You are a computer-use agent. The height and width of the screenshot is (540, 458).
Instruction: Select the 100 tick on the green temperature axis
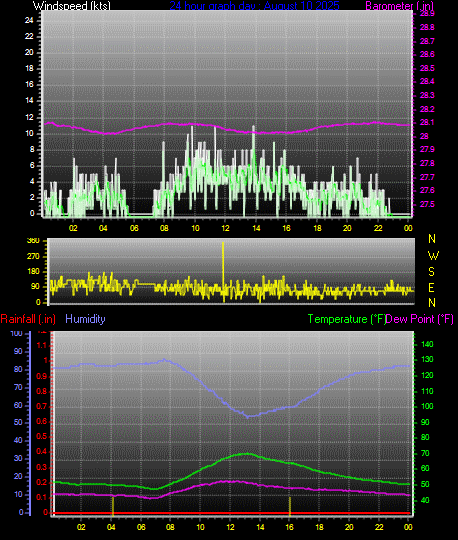[x=427, y=406]
